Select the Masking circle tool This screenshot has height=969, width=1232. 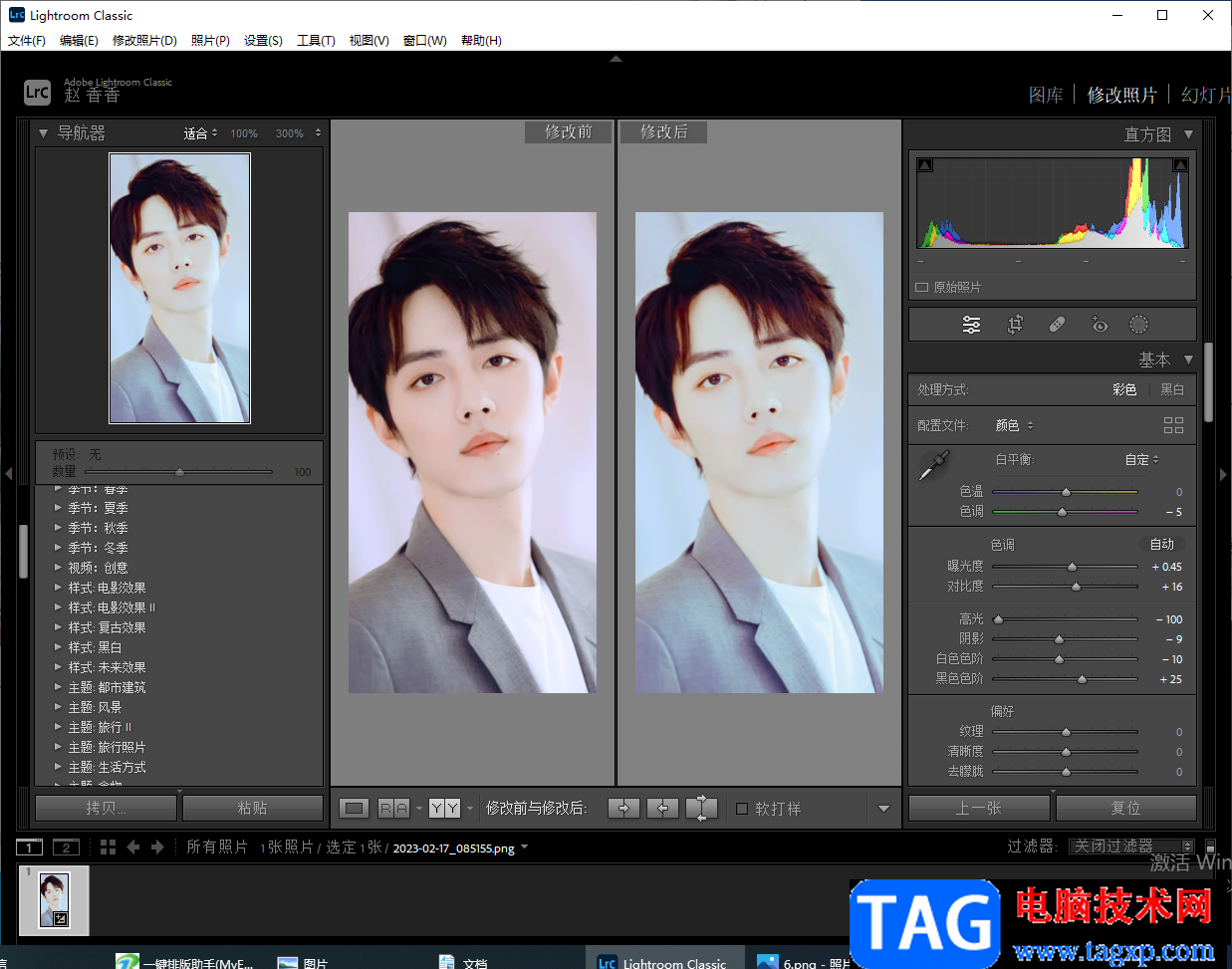point(1138,325)
